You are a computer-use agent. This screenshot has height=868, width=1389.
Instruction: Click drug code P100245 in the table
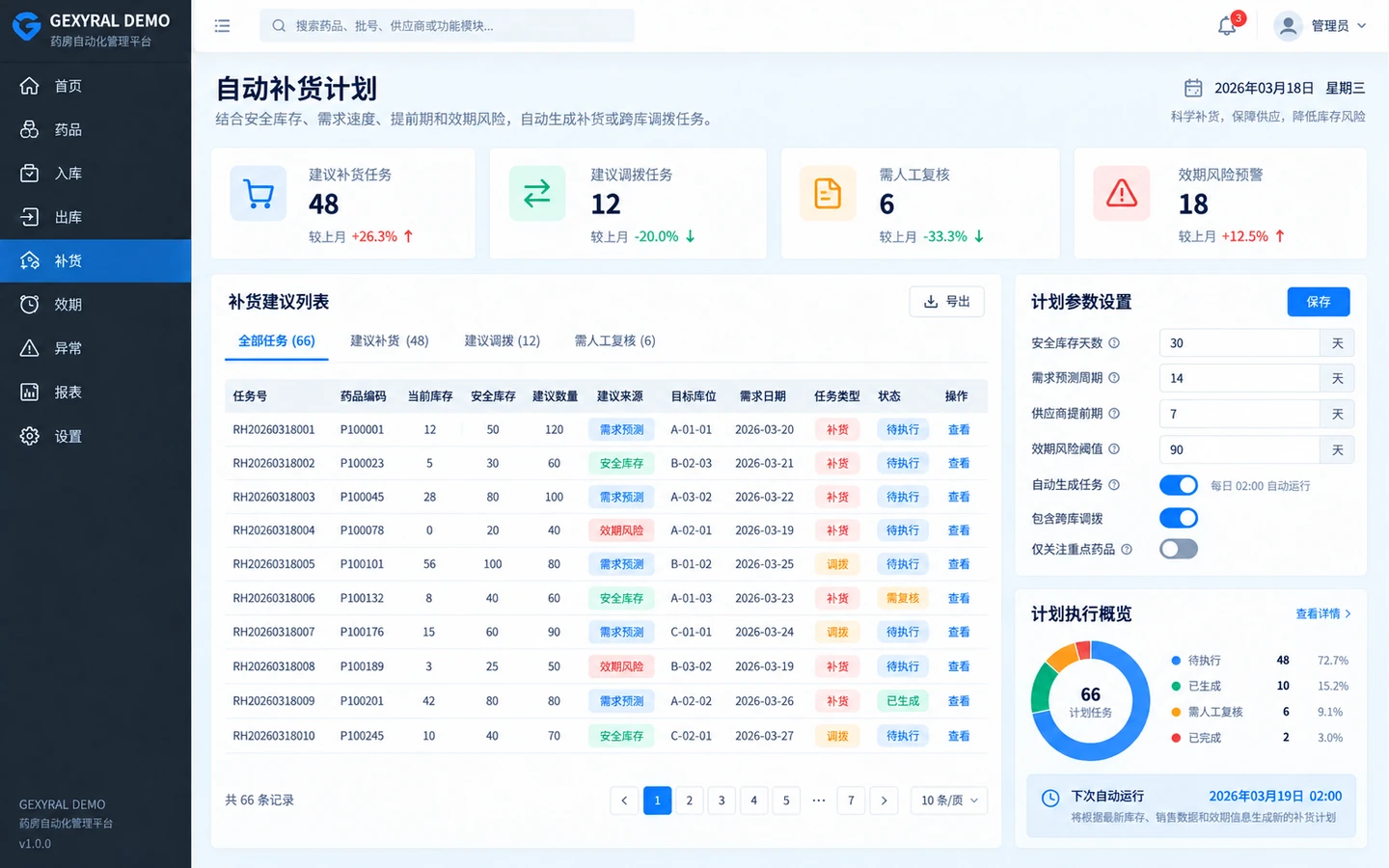pos(362,736)
